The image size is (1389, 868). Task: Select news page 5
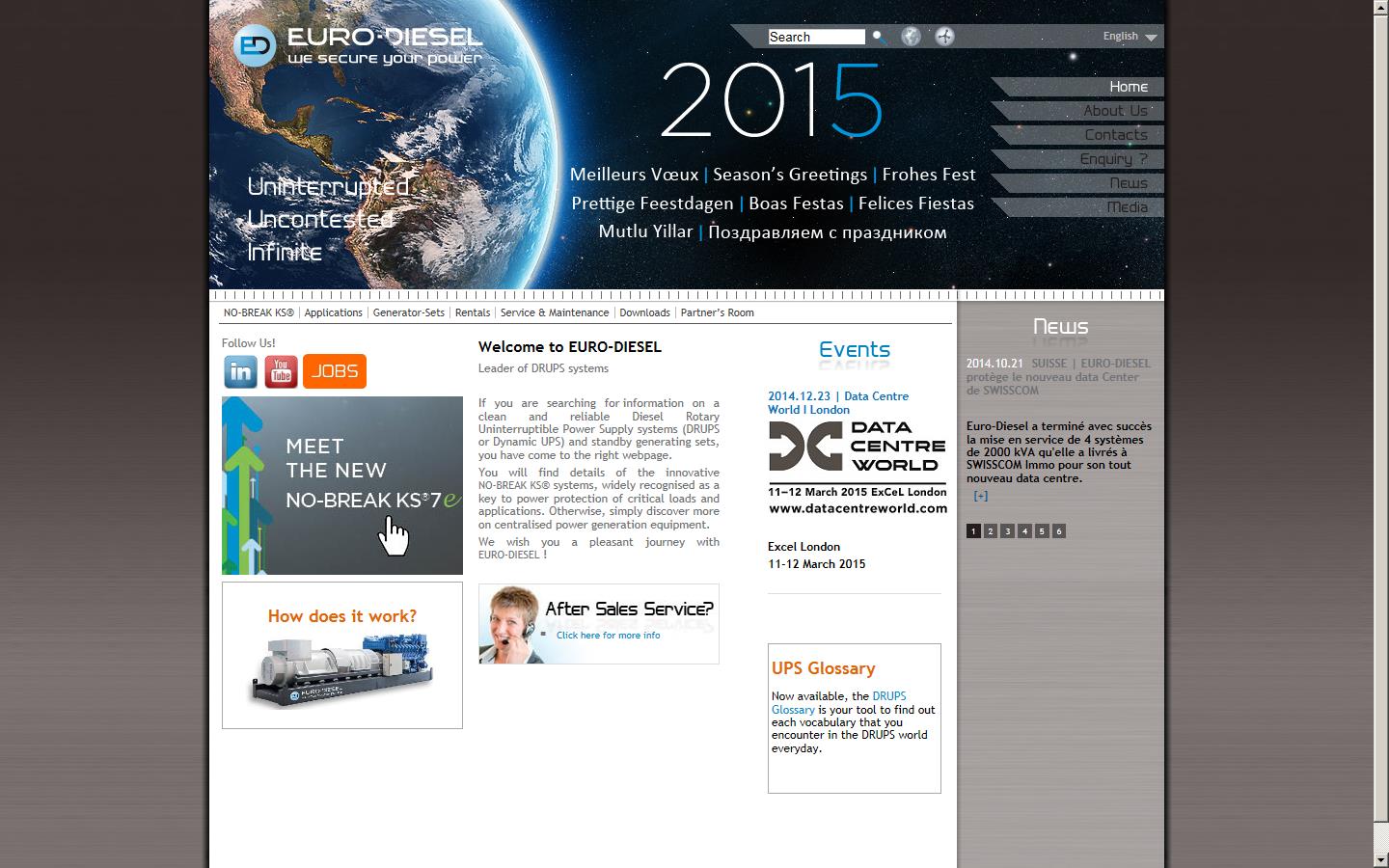1042,531
